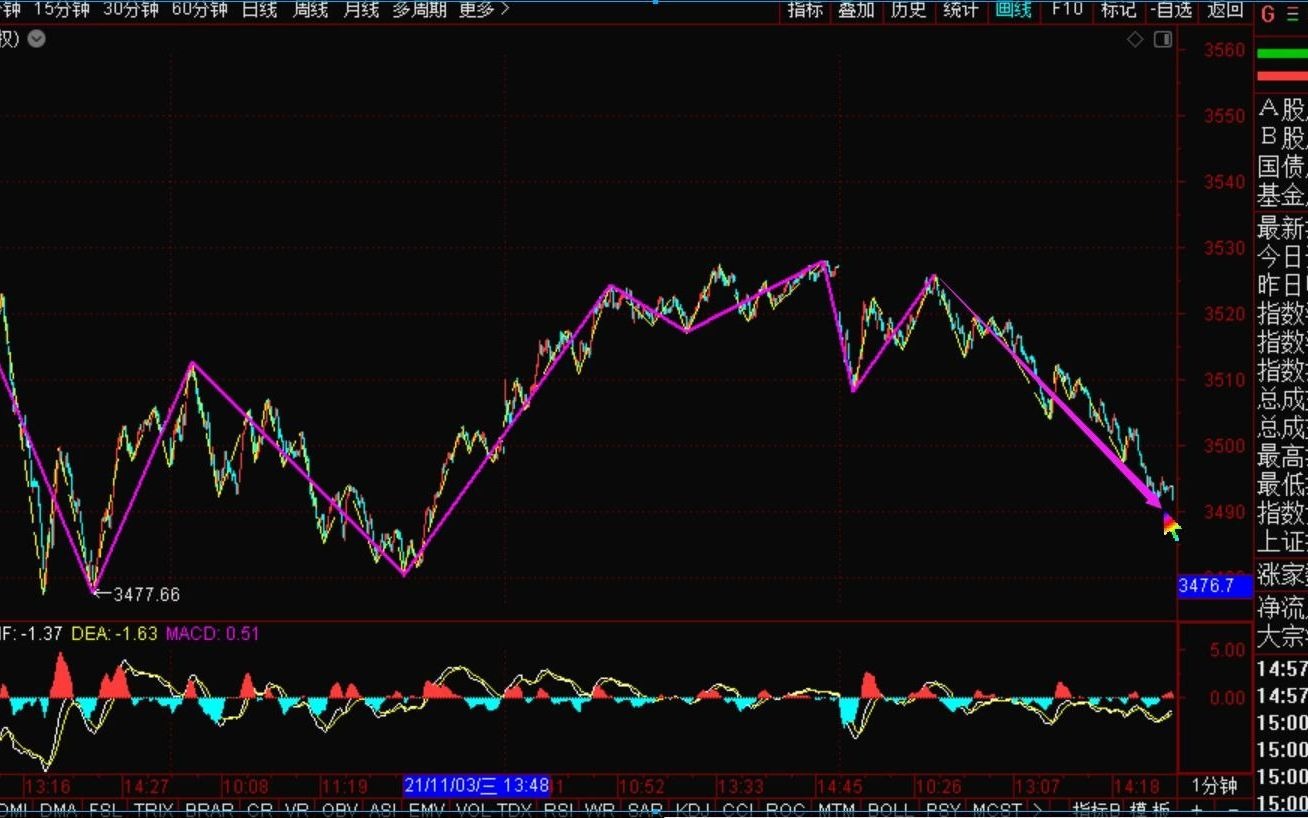Select the MTM indicator
1308x818 pixels.
836,809
